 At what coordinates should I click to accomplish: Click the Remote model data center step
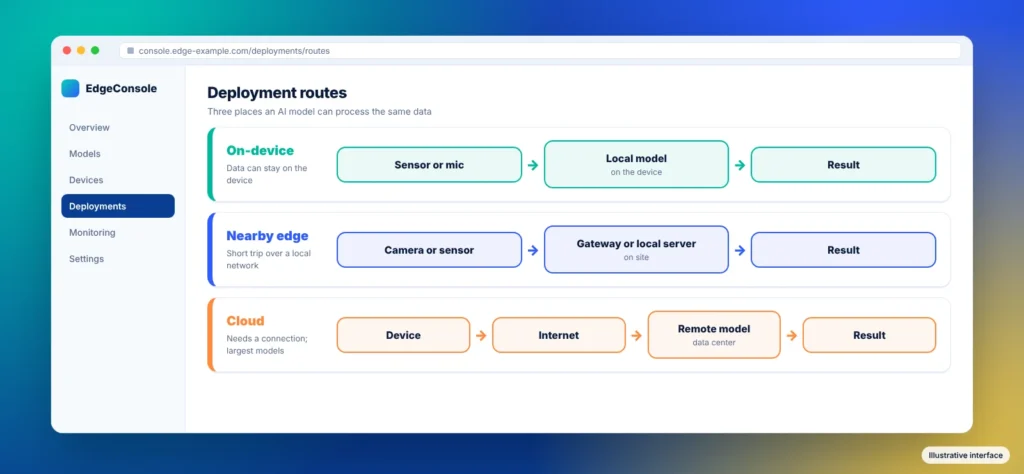(714, 334)
